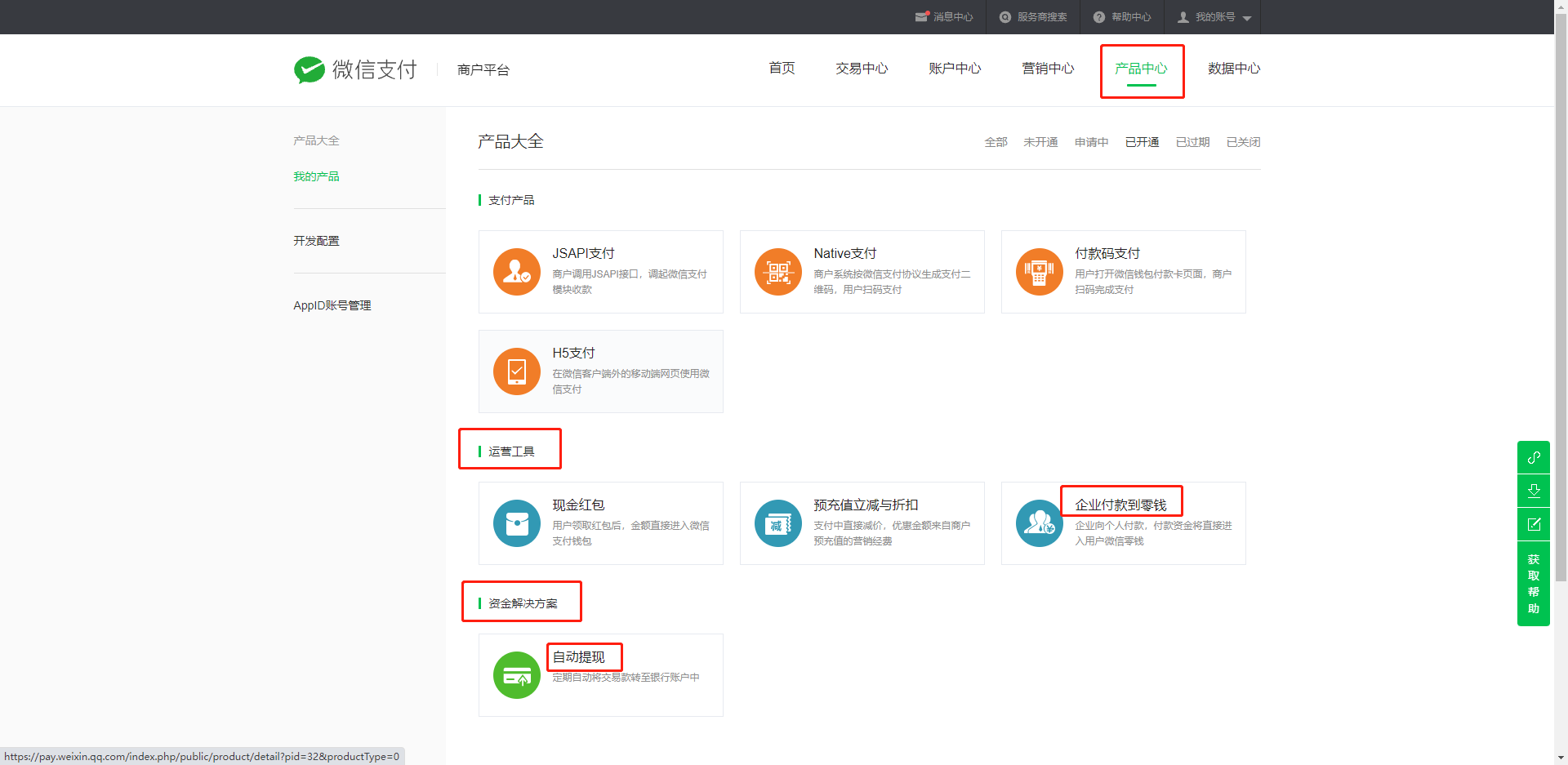Expand the 我的账号 dropdown arrow
This screenshot has height=765, width=1568.
tap(1247, 18)
